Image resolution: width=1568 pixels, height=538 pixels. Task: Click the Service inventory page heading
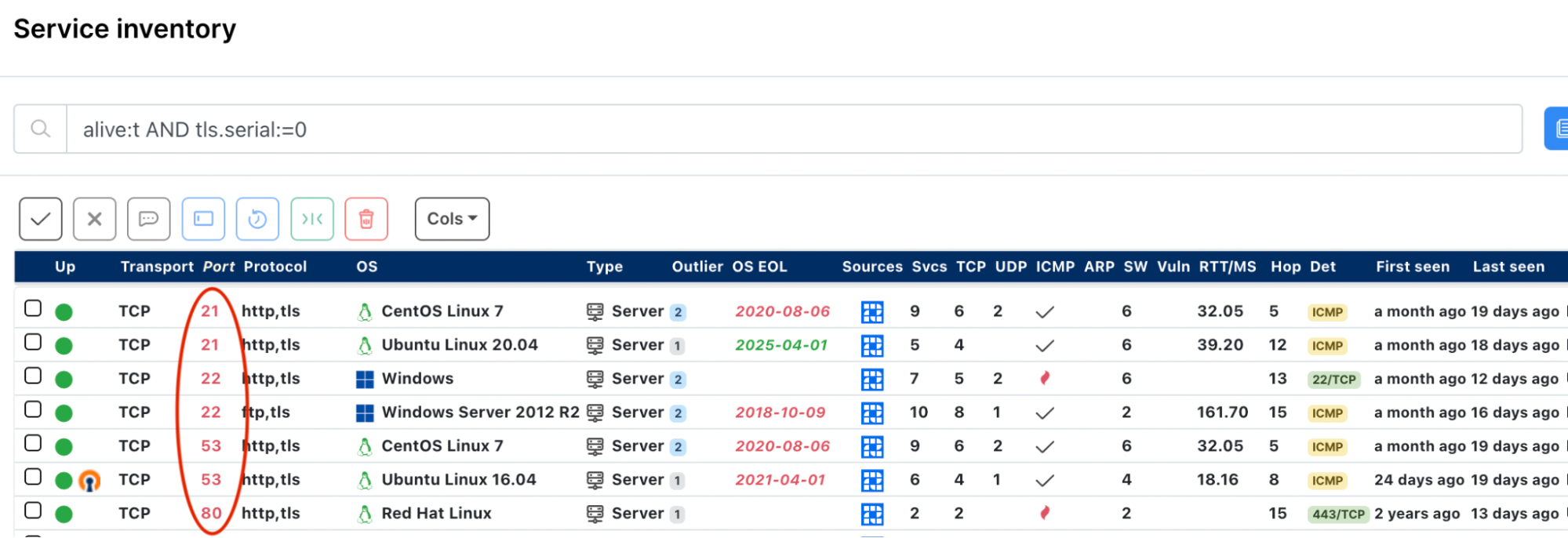click(x=125, y=29)
